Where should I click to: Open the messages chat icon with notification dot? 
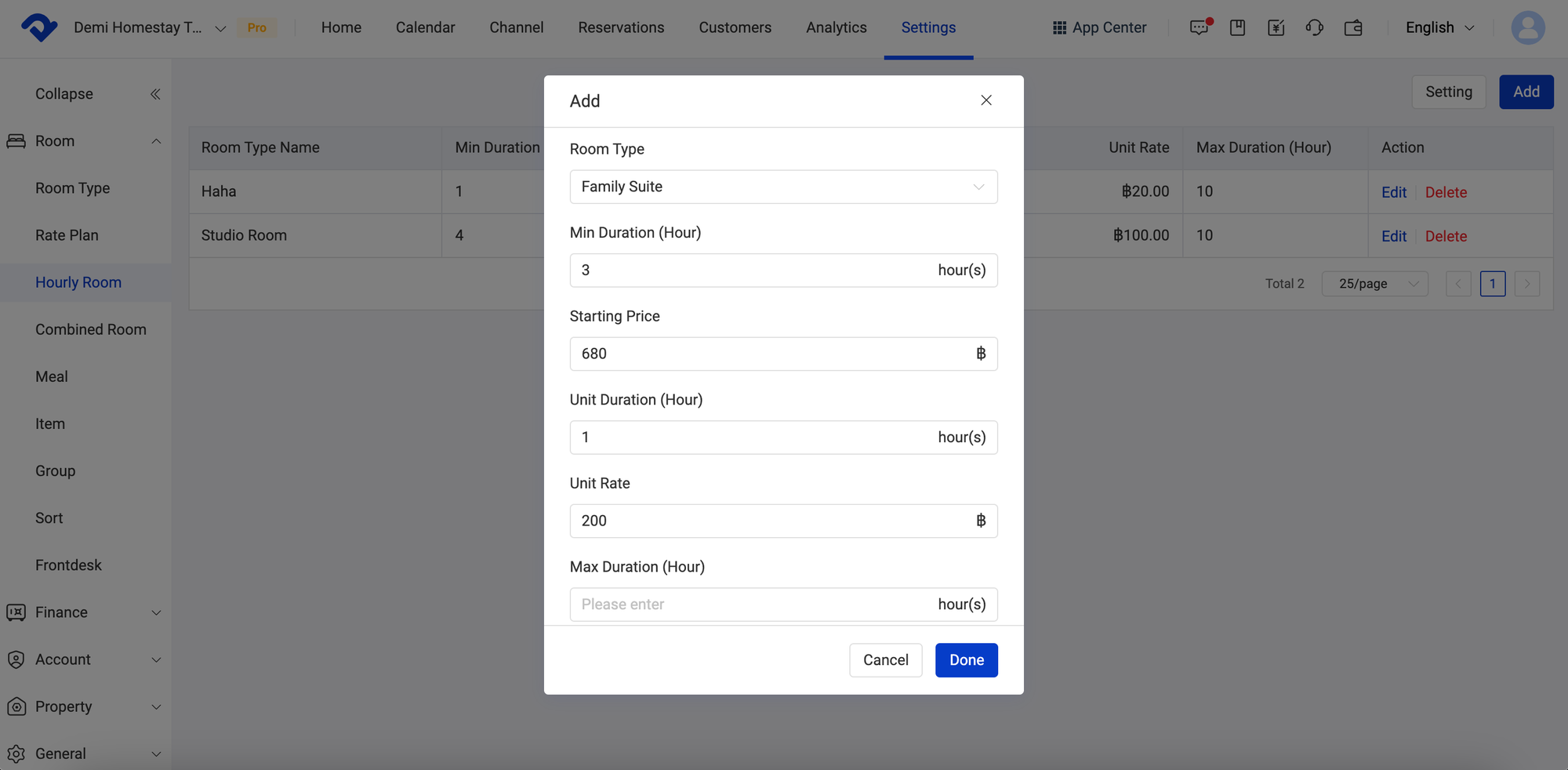(x=1199, y=27)
